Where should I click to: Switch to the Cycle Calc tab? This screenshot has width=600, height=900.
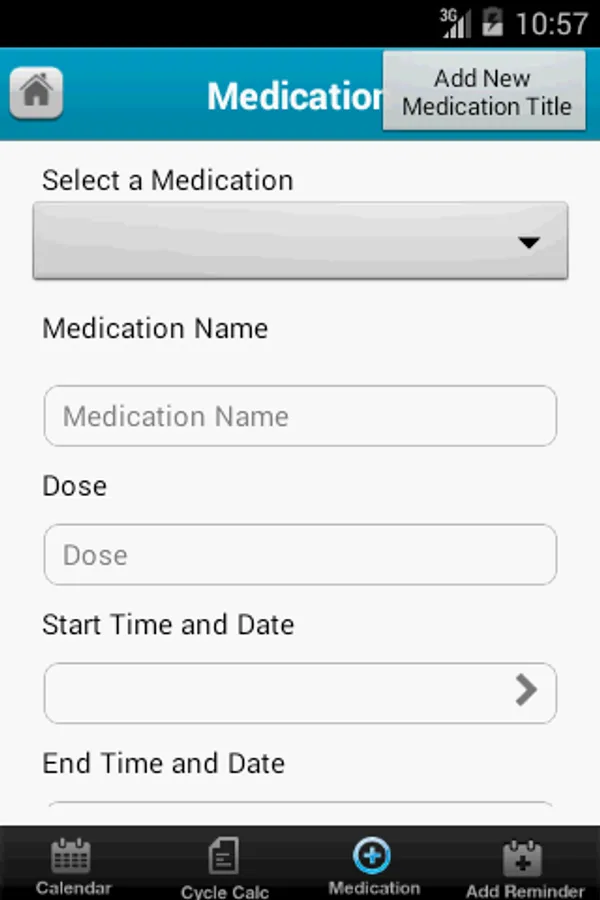(224, 866)
